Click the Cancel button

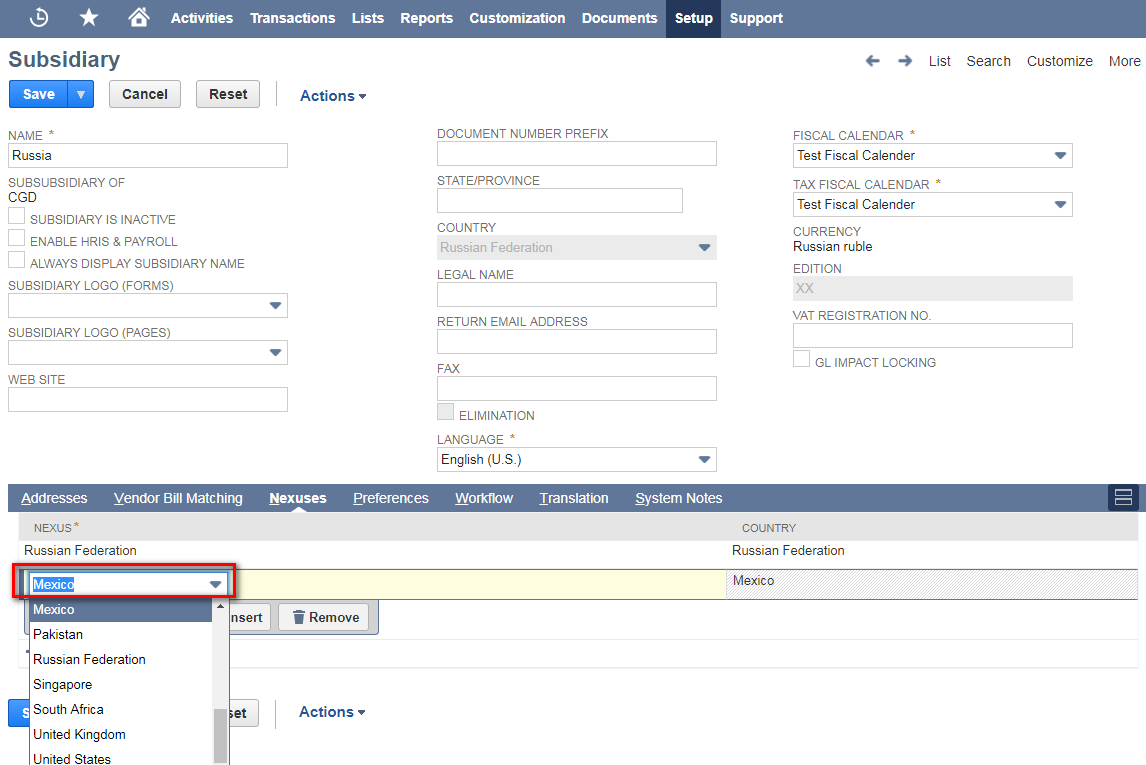pyautogui.click(x=144, y=93)
